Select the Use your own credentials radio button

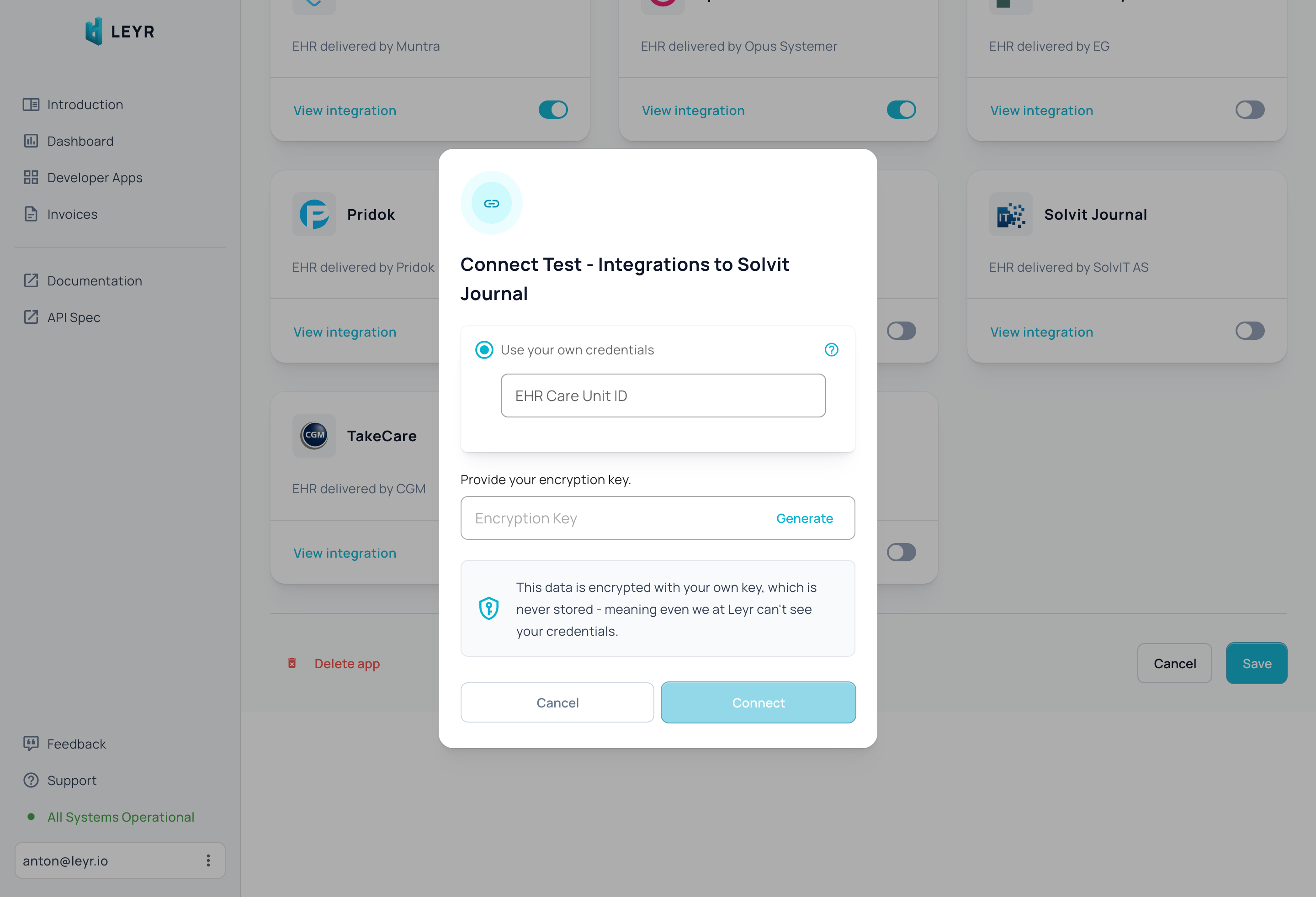[x=484, y=349]
